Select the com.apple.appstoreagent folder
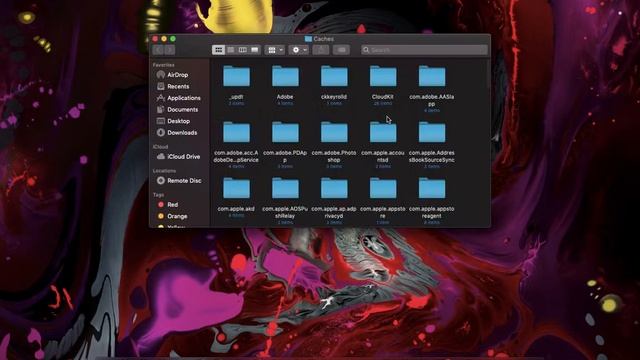The height and width of the screenshot is (360, 640). pos(432,189)
